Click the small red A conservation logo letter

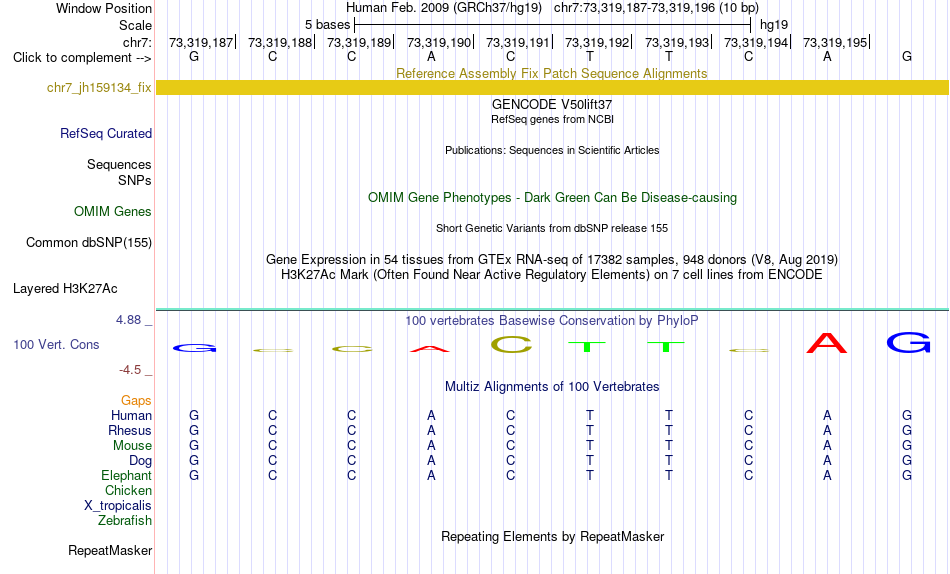point(430,349)
